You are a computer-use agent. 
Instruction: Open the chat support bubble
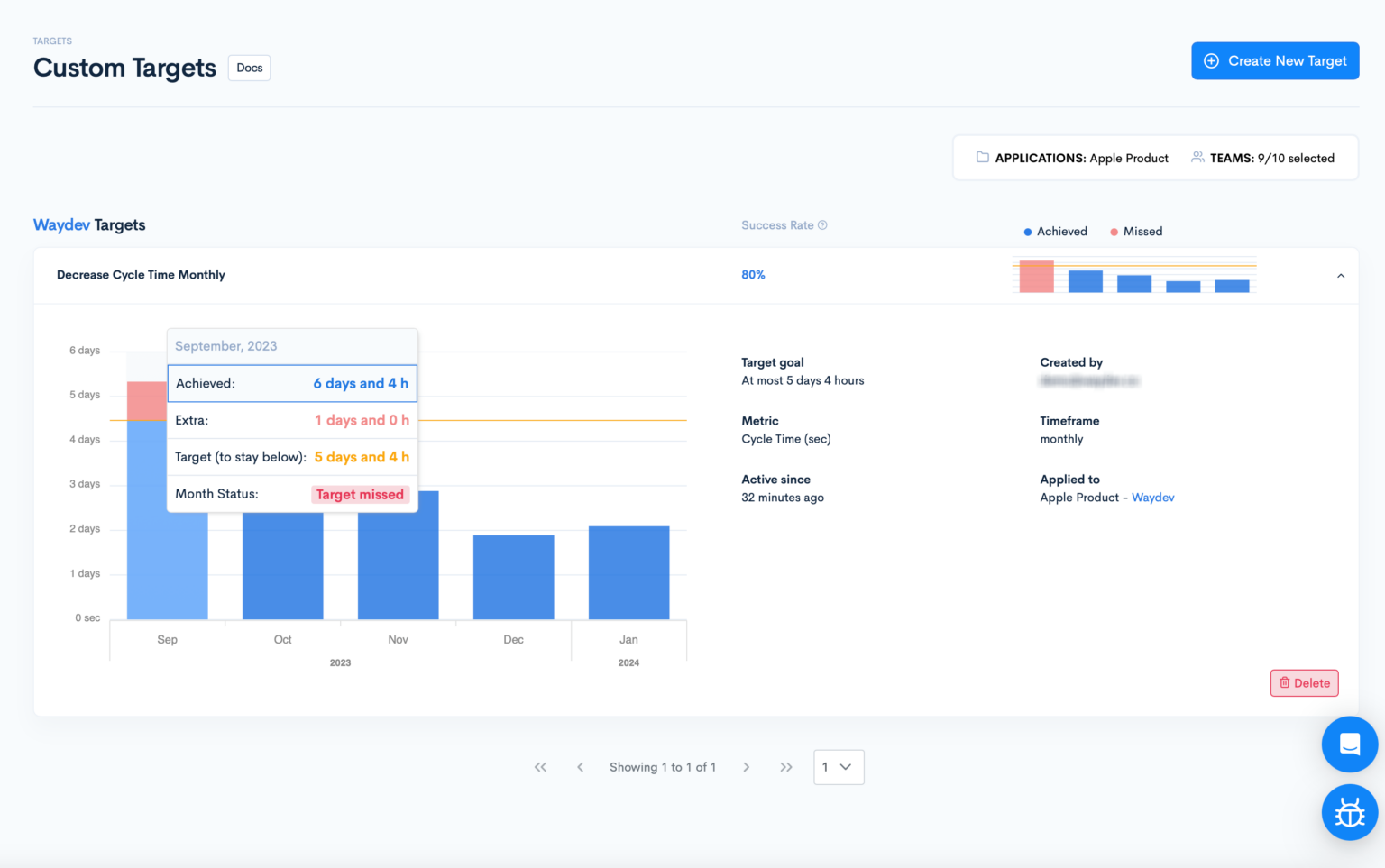1349,744
